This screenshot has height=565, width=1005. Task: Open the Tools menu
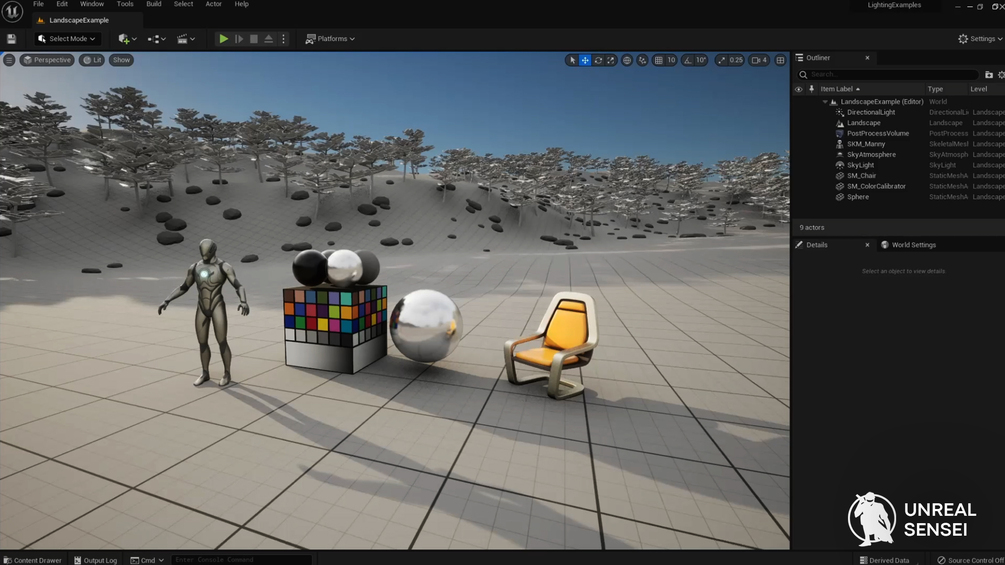[125, 4]
